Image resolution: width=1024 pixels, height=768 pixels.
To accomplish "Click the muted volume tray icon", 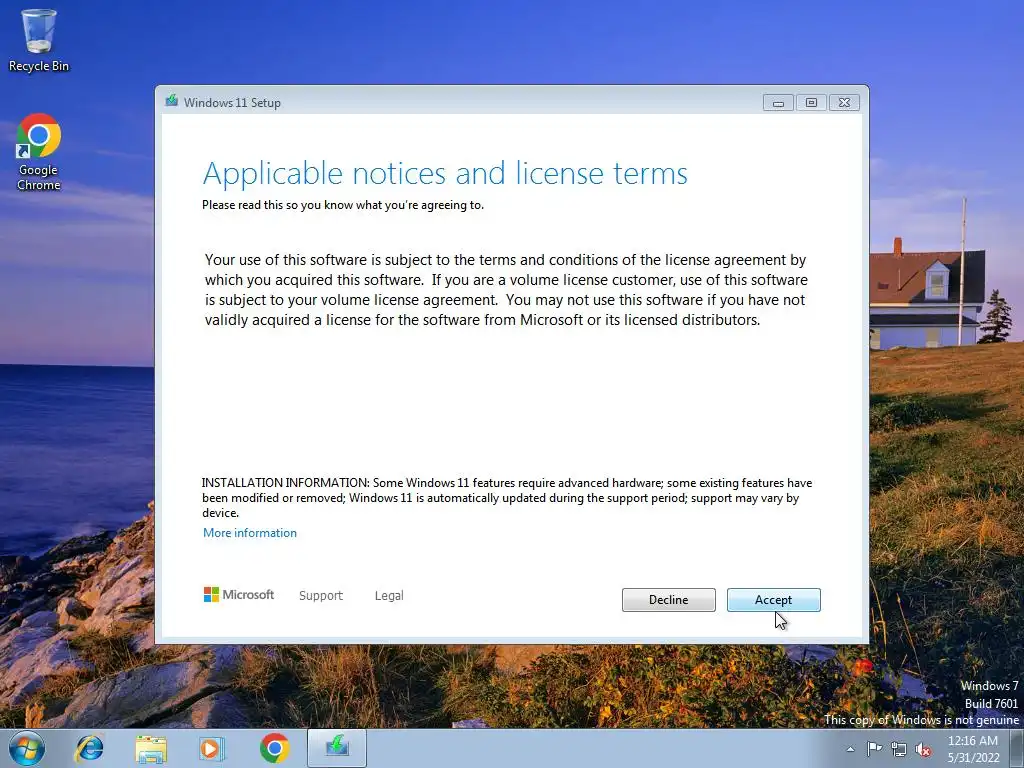I will click(923, 750).
